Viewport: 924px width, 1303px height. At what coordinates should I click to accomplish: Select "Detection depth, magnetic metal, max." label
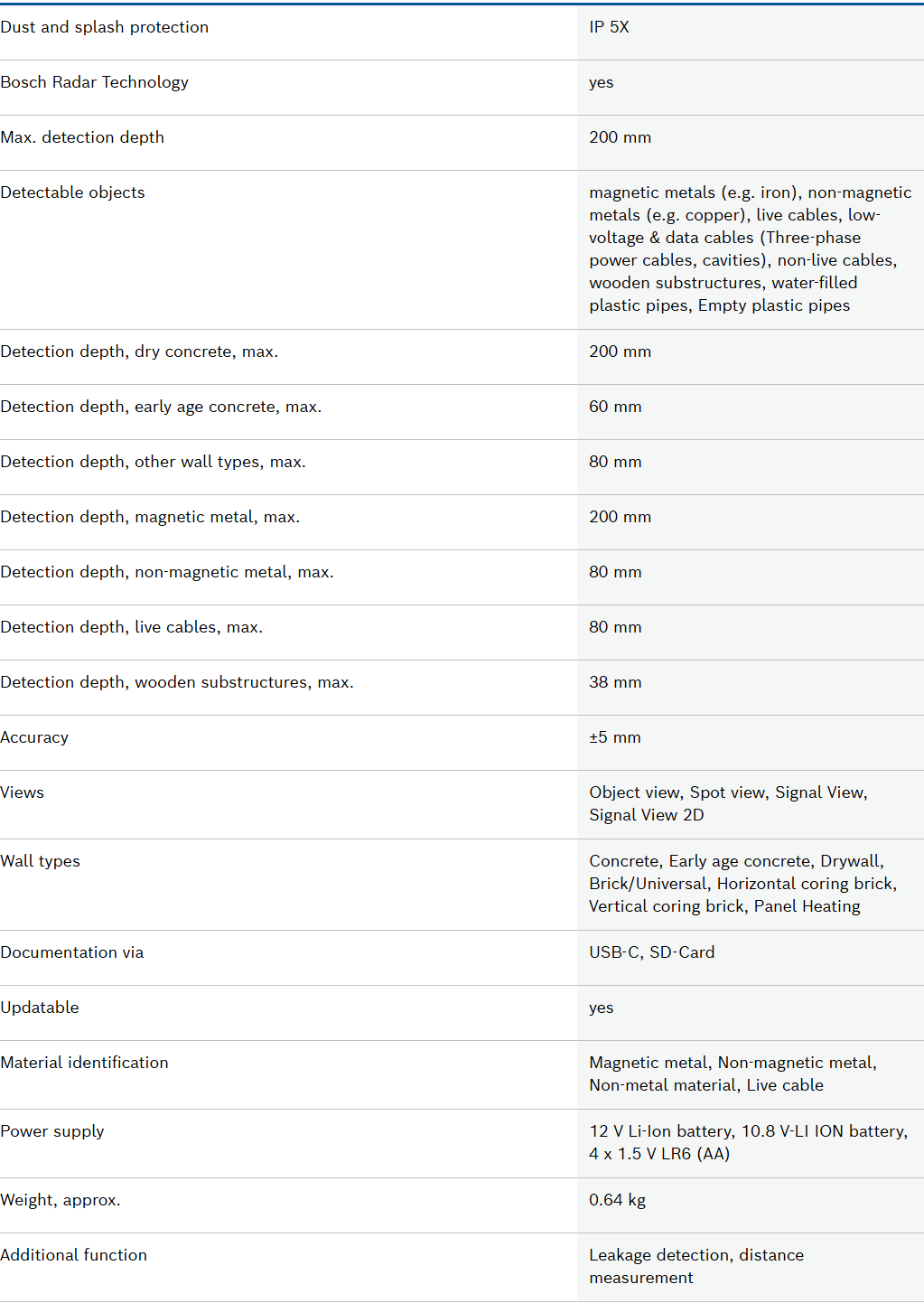point(150,517)
